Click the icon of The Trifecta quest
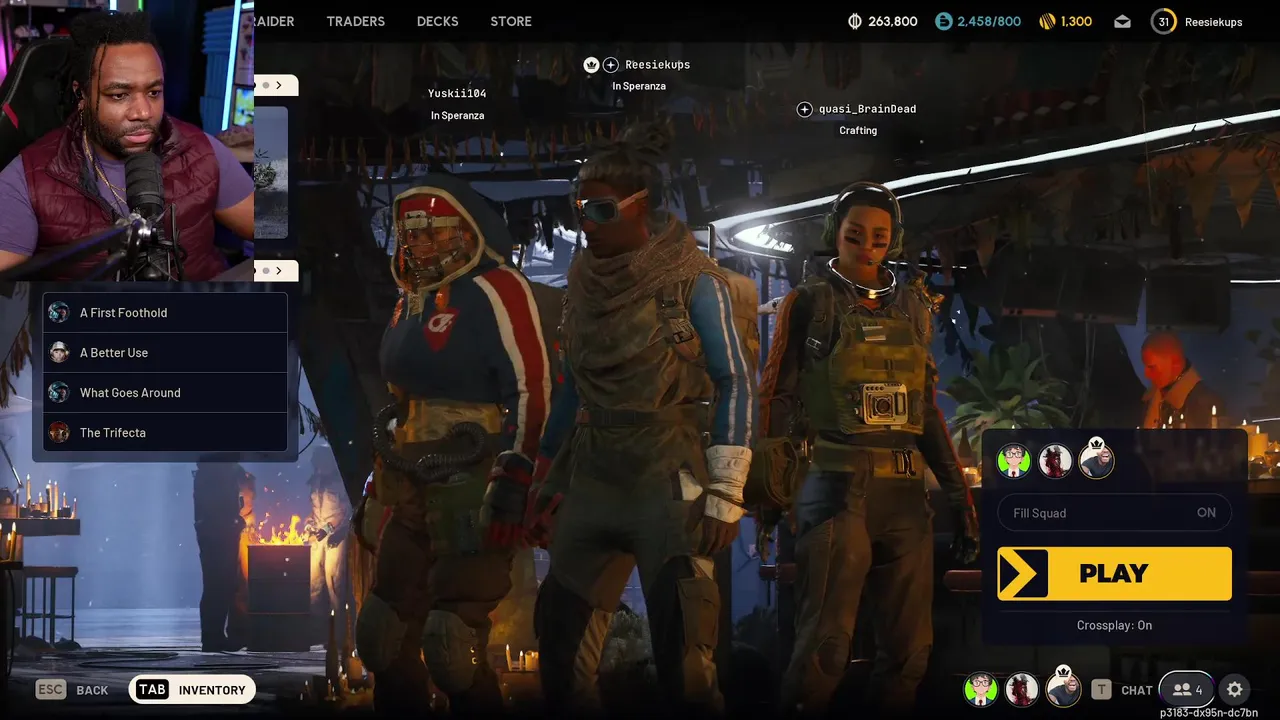Image resolution: width=1280 pixels, height=720 pixels. click(59, 432)
